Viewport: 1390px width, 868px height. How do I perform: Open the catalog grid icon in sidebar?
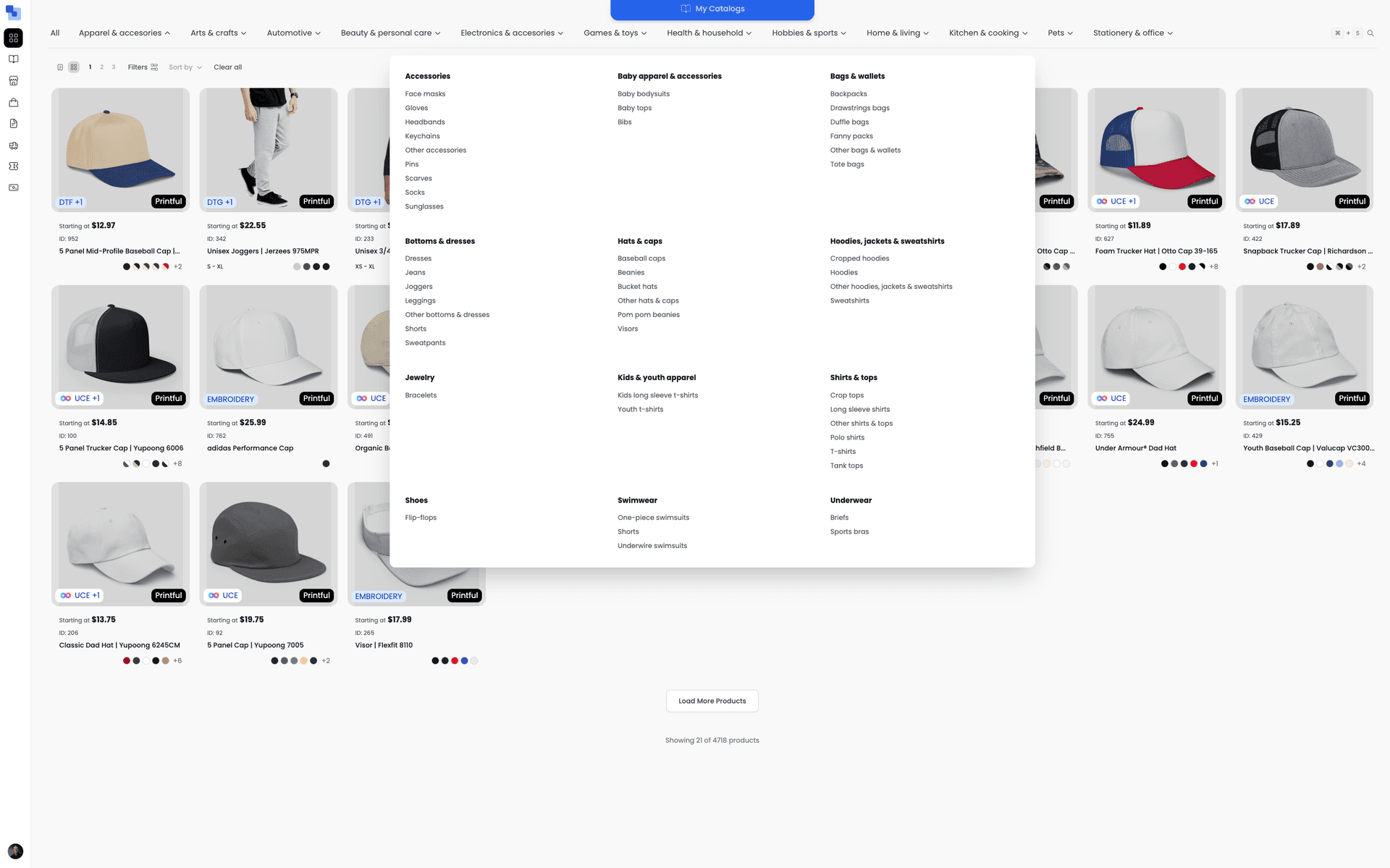(13, 38)
